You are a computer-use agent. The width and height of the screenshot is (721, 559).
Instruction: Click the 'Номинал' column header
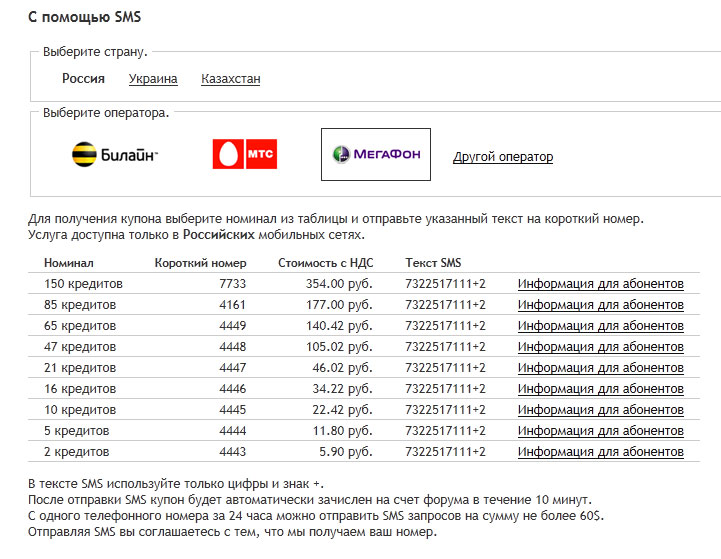tap(69, 263)
